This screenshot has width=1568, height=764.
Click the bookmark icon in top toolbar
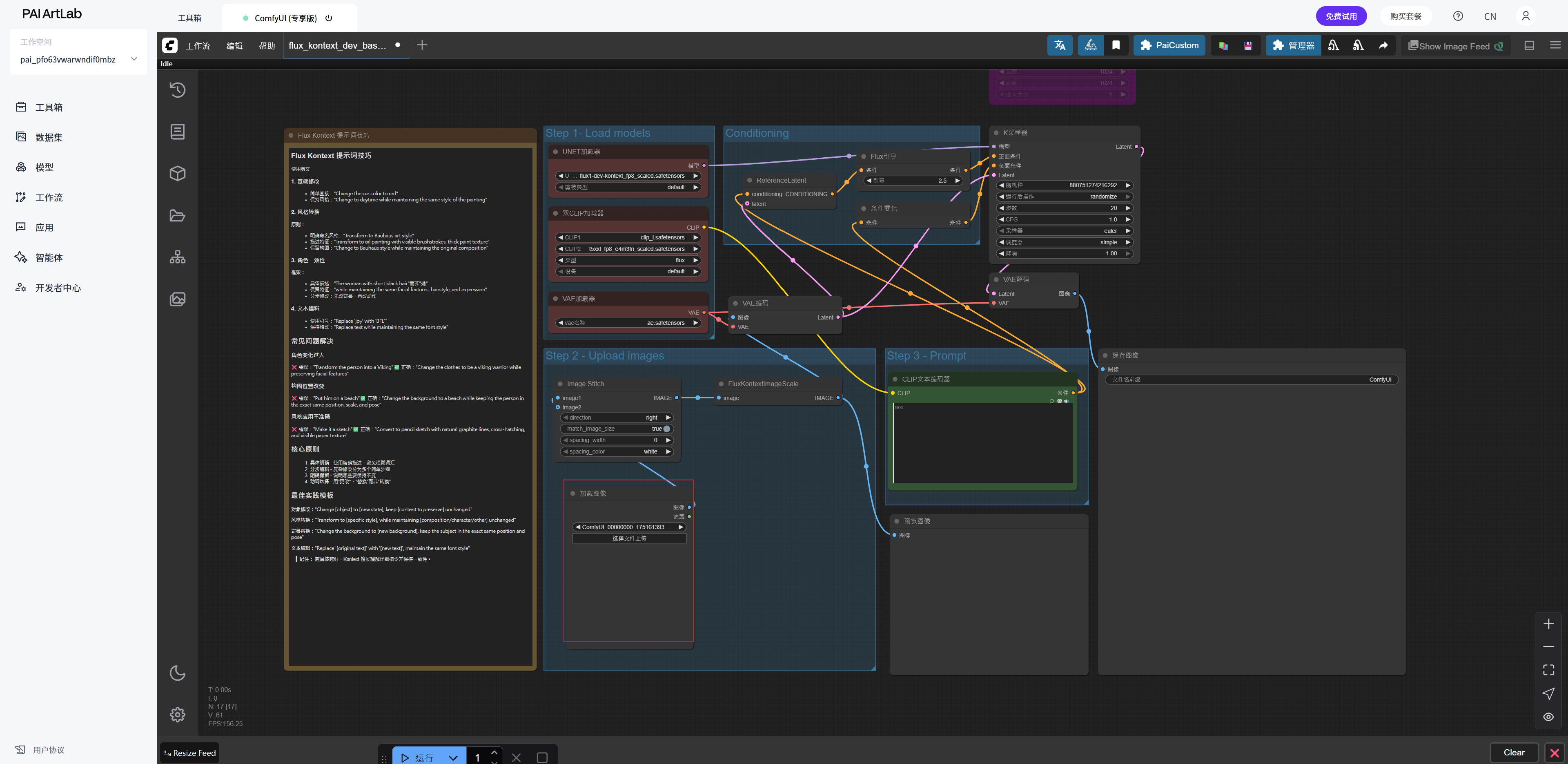point(1116,45)
